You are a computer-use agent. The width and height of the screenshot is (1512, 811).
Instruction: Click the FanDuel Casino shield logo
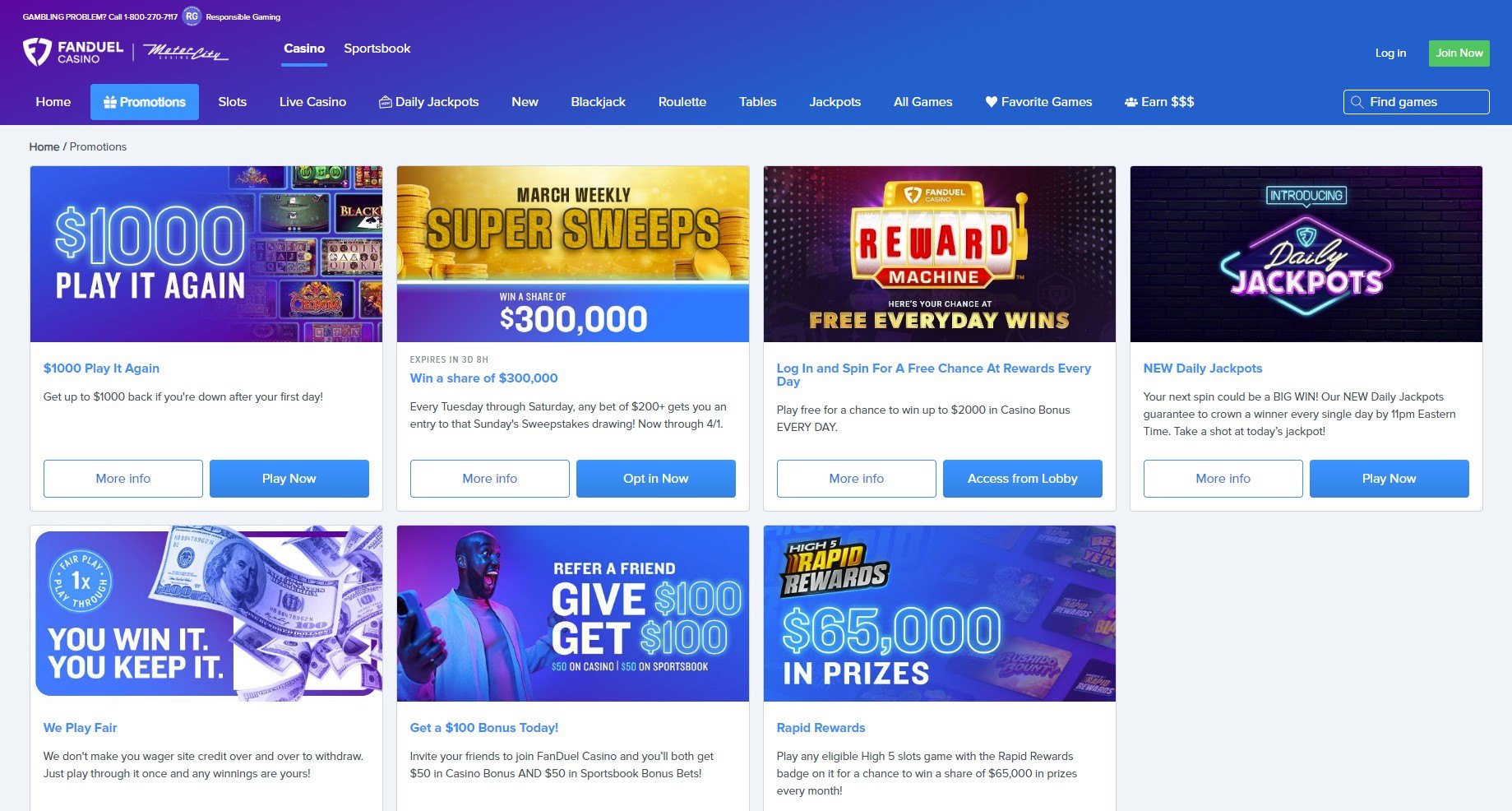[37, 52]
